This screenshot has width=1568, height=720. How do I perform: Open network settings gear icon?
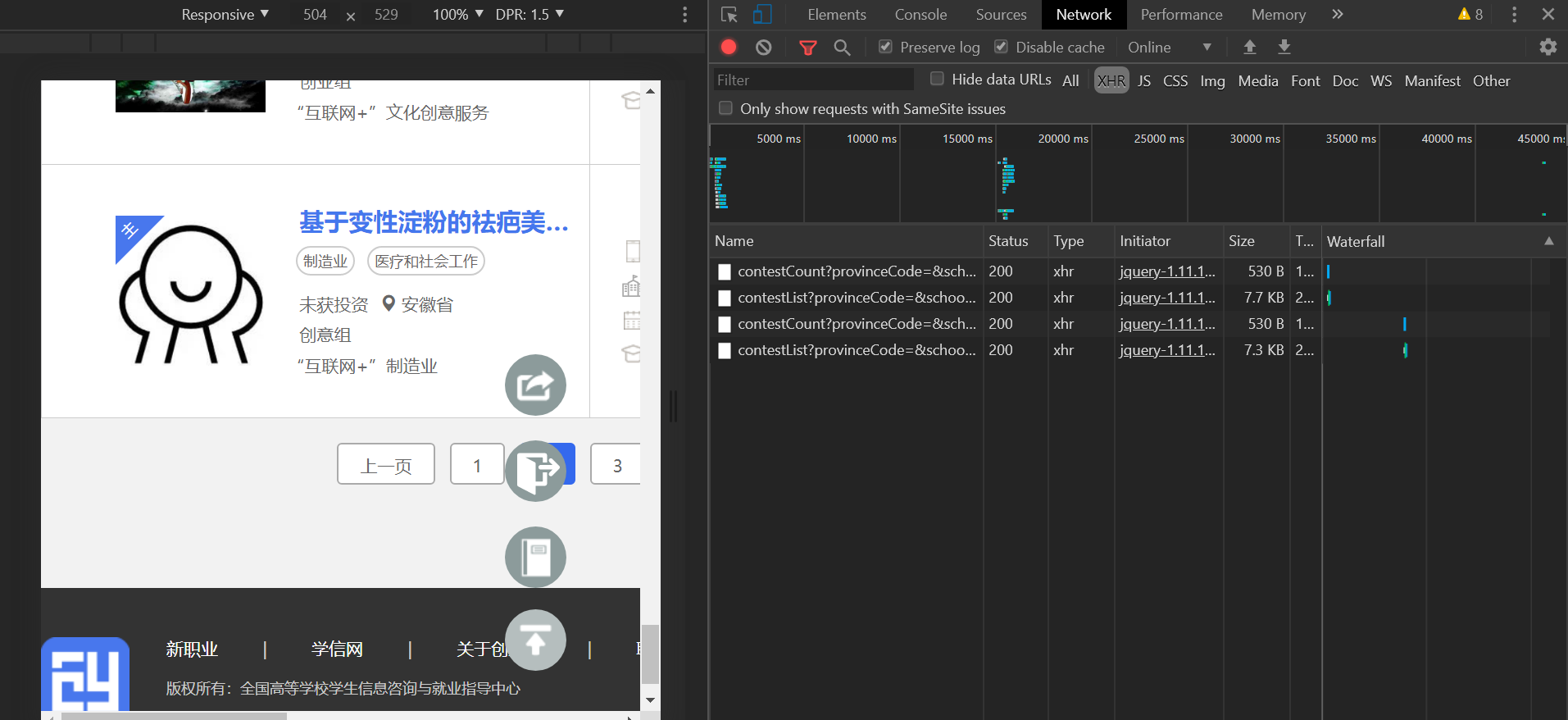(x=1548, y=48)
